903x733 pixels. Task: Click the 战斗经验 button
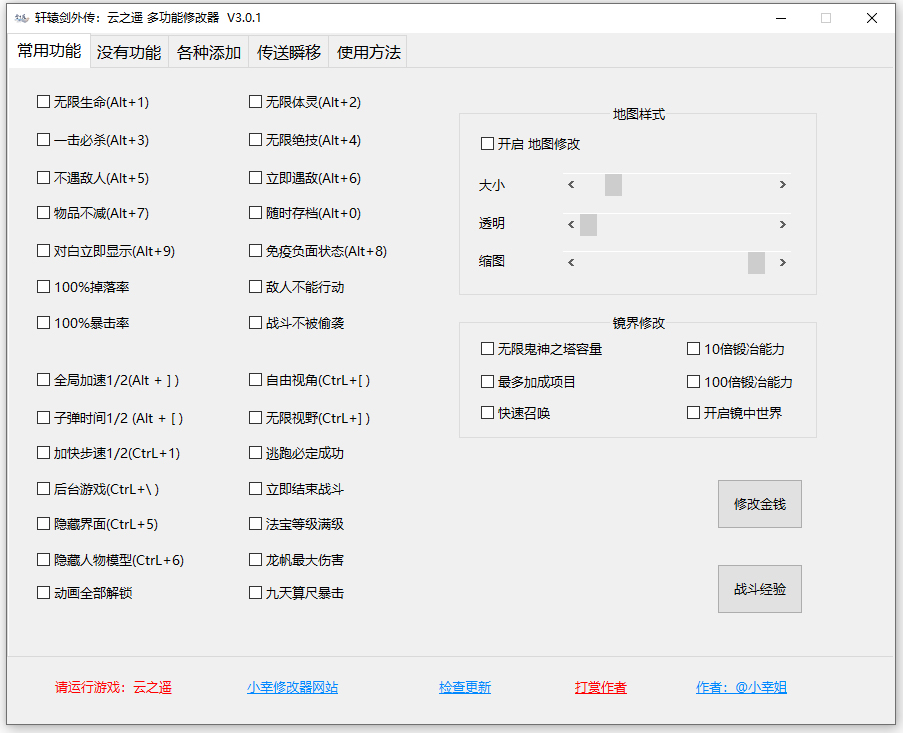coord(759,589)
